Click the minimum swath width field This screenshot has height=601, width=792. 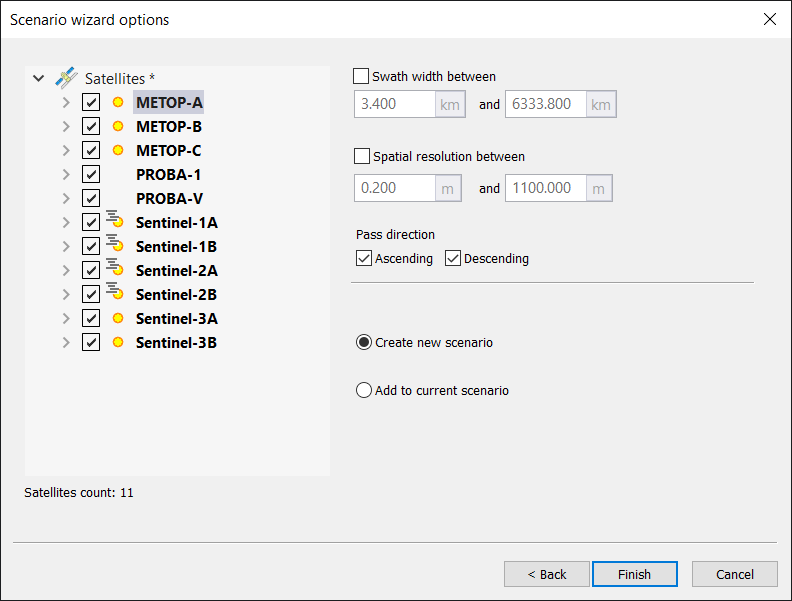coord(394,105)
